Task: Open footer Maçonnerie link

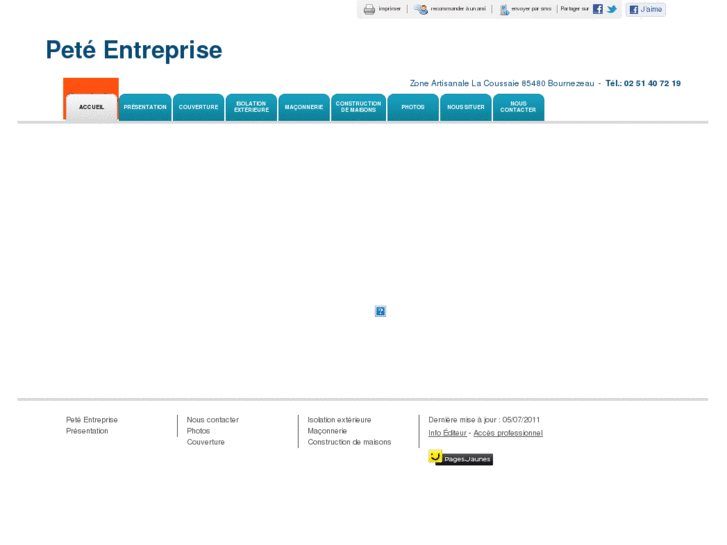Action: pyautogui.click(x=327, y=431)
